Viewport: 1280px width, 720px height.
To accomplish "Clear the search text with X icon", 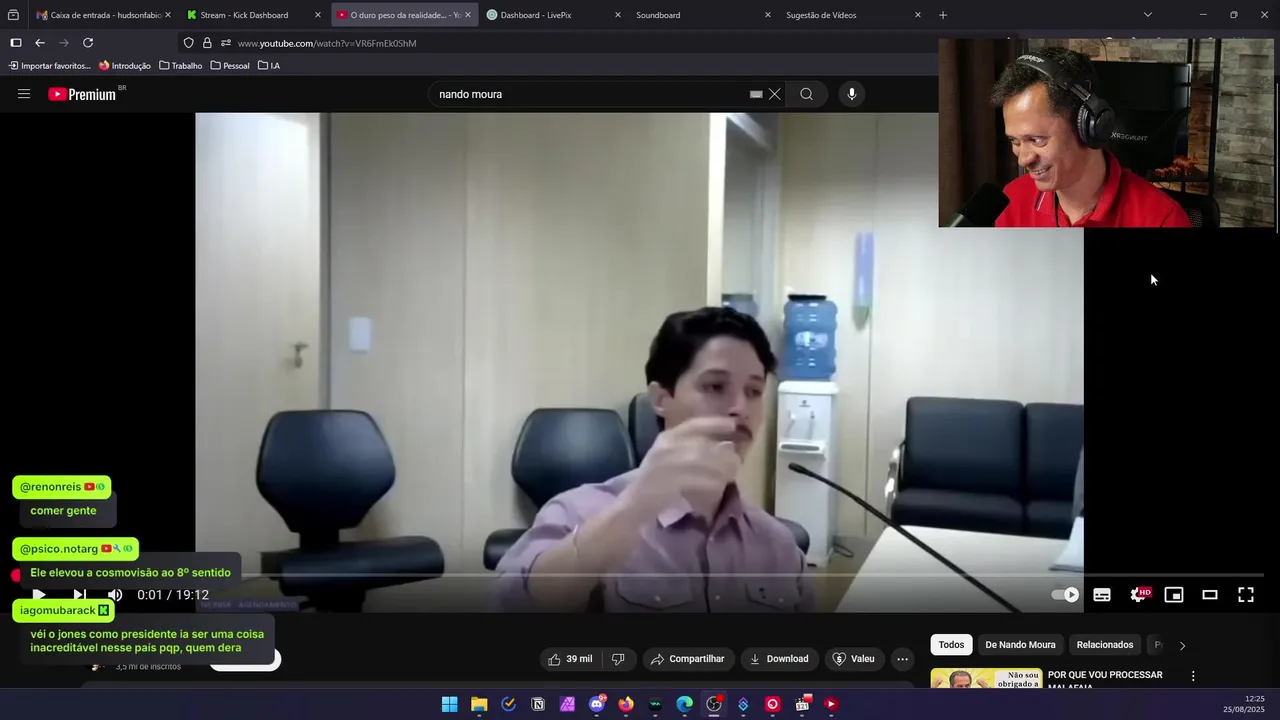I will pyautogui.click(x=774, y=94).
